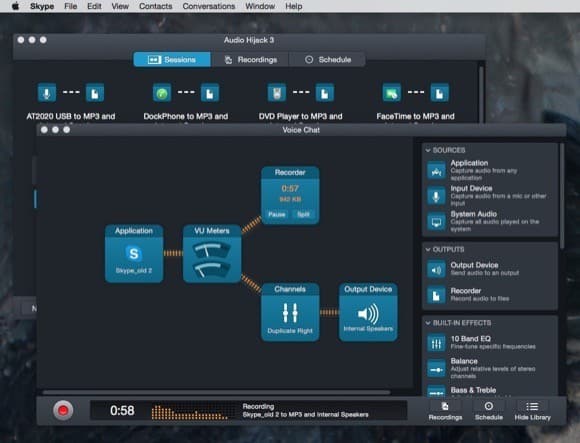Viewport: 580px width, 443px height.
Task: Collapse the OUTPUTS section
Action: pos(428,249)
